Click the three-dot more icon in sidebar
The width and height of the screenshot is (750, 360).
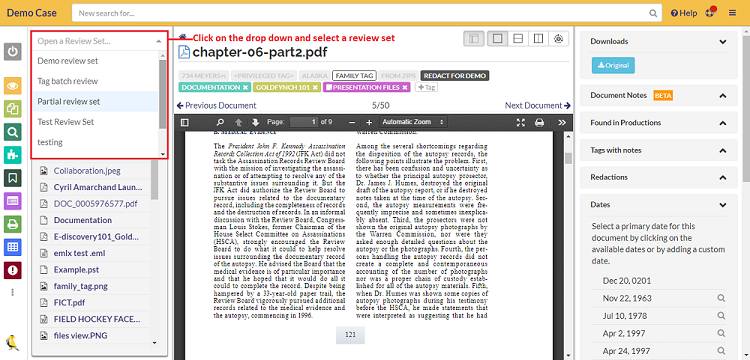(x=13, y=292)
